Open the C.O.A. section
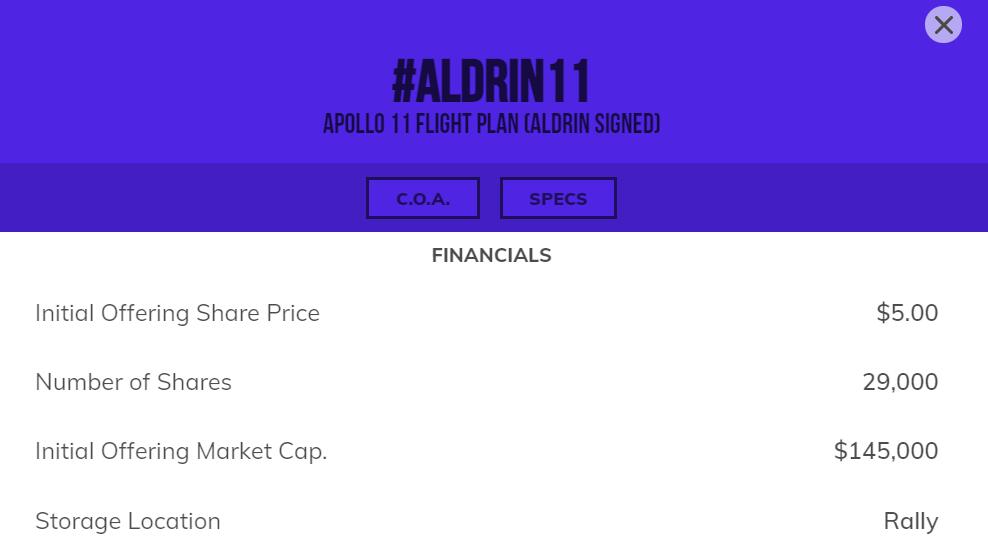Viewport: 988px width, 540px height. (x=423, y=198)
